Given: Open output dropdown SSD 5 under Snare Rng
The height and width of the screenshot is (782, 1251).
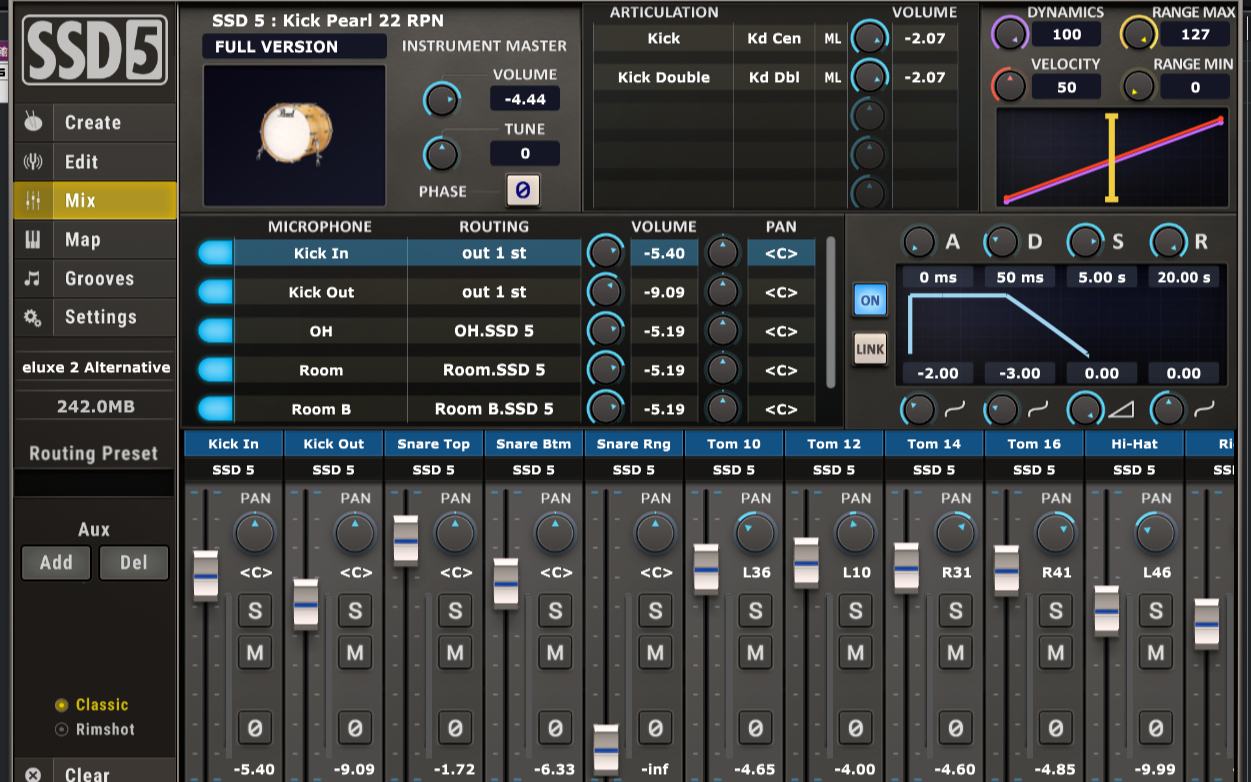Looking at the screenshot, I should coord(633,470).
